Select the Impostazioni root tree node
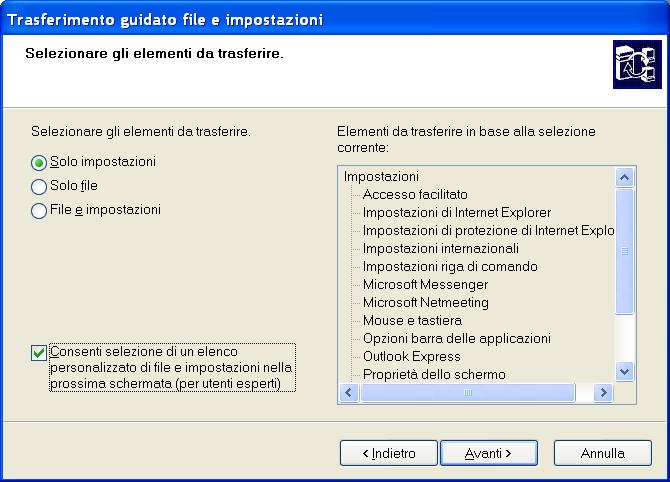This screenshot has width=670, height=482. point(381,176)
